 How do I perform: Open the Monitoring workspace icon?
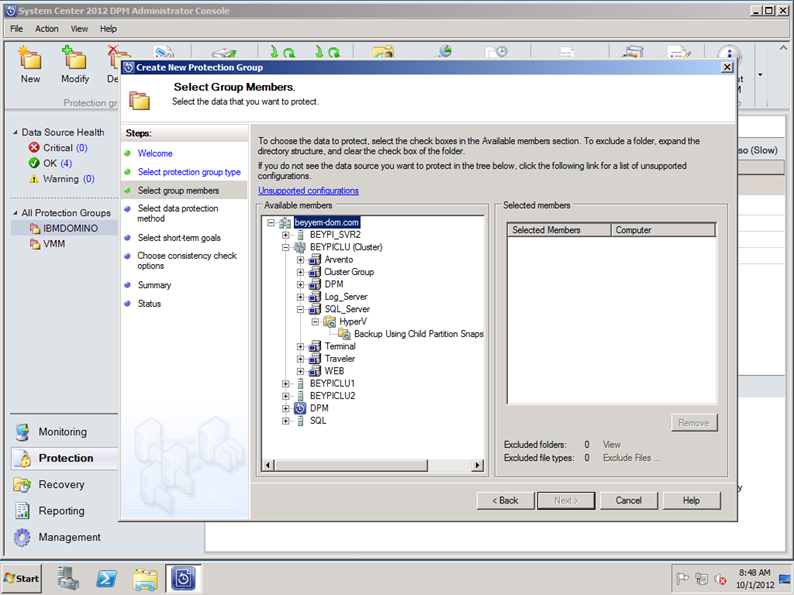pos(22,432)
